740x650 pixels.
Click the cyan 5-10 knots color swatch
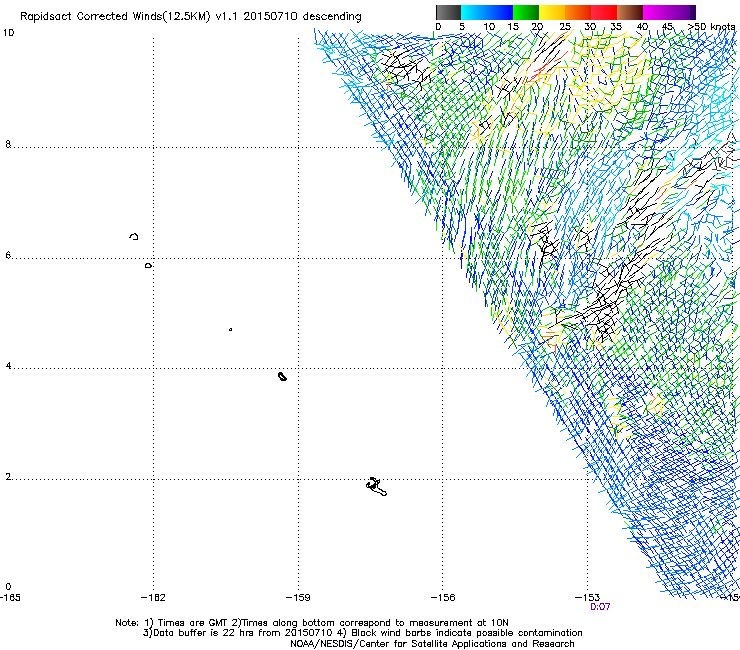(474, 12)
